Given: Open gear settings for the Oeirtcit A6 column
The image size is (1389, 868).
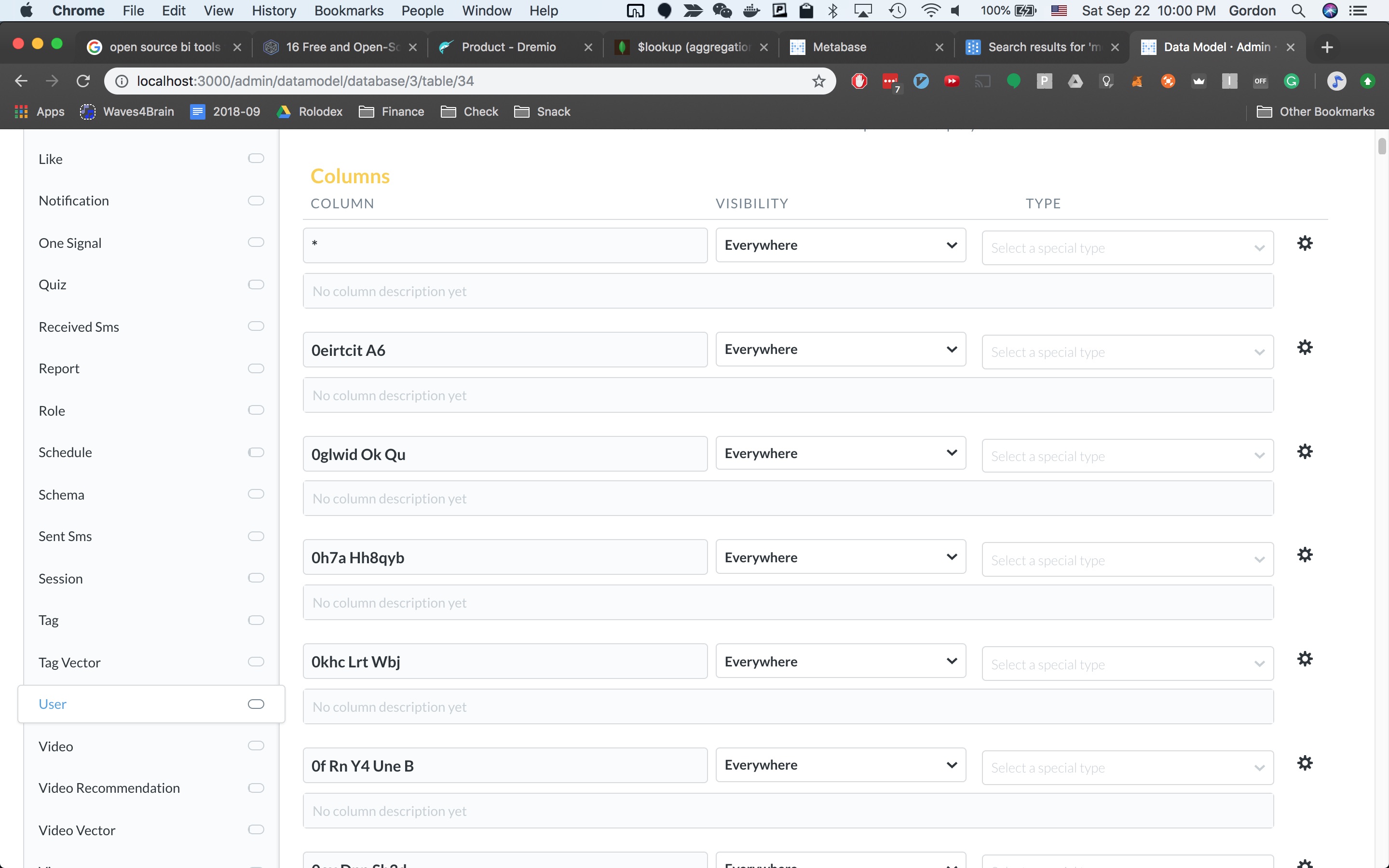Looking at the screenshot, I should coord(1305,347).
